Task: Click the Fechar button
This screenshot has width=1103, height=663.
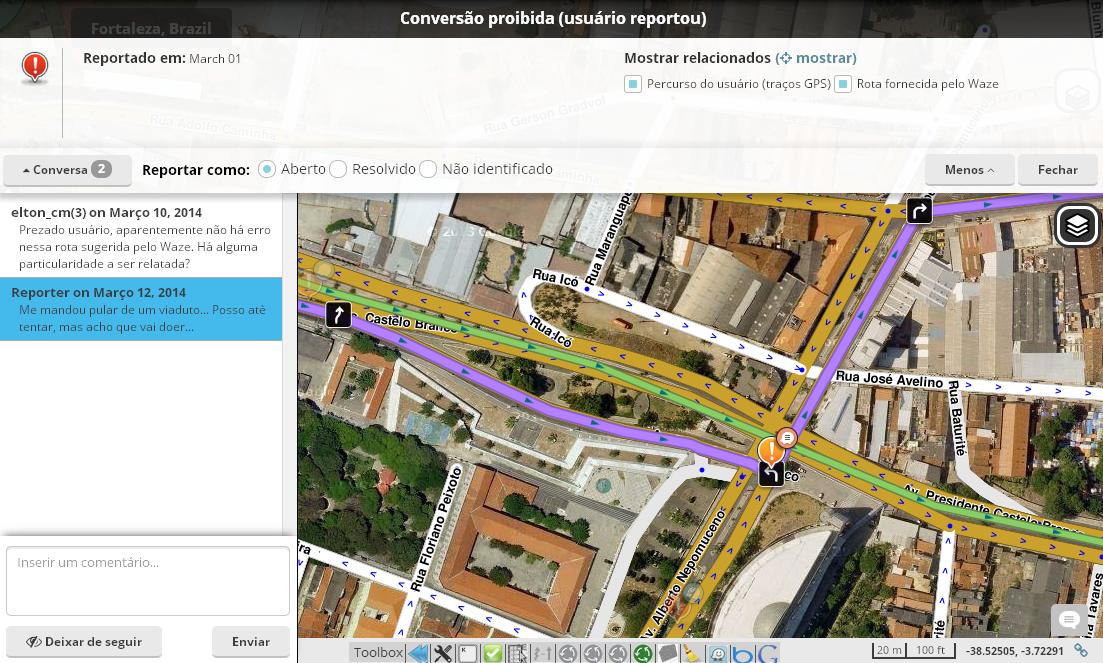Action: tap(1057, 169)
